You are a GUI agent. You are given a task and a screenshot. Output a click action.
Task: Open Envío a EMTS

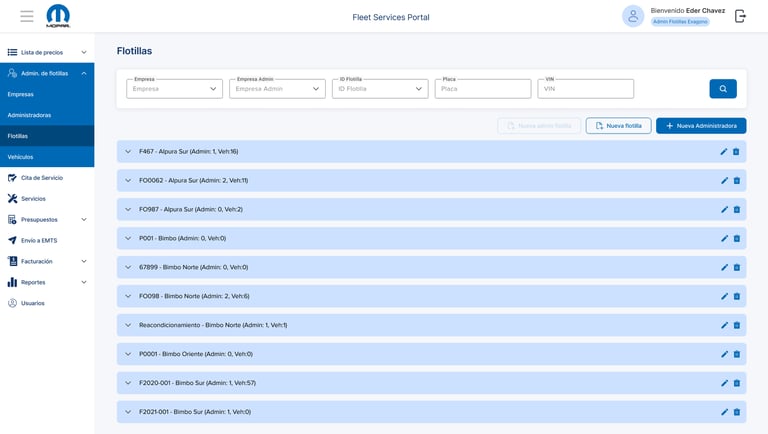tap(47, 241)
